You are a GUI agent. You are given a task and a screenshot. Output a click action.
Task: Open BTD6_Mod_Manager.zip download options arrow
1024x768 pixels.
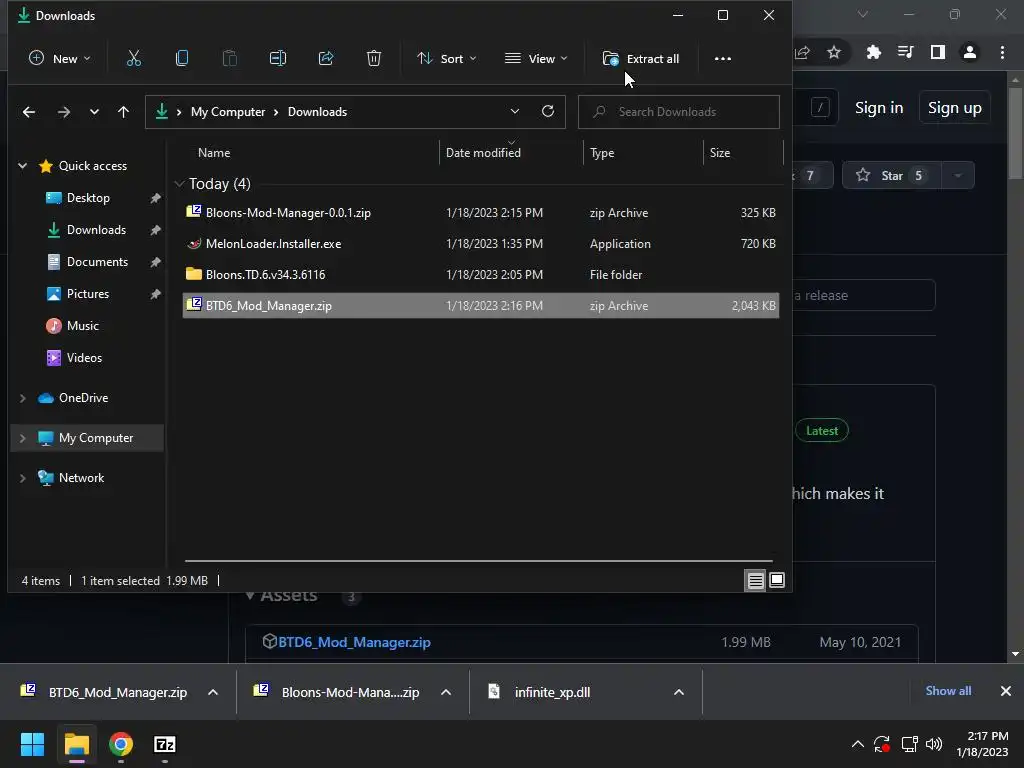coord(213,692)
